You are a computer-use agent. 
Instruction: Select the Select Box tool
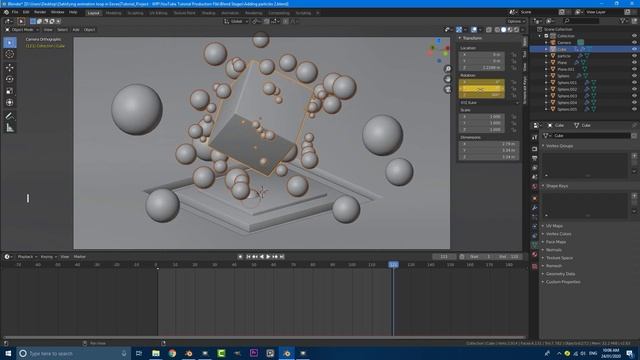[x=10, y=42]
